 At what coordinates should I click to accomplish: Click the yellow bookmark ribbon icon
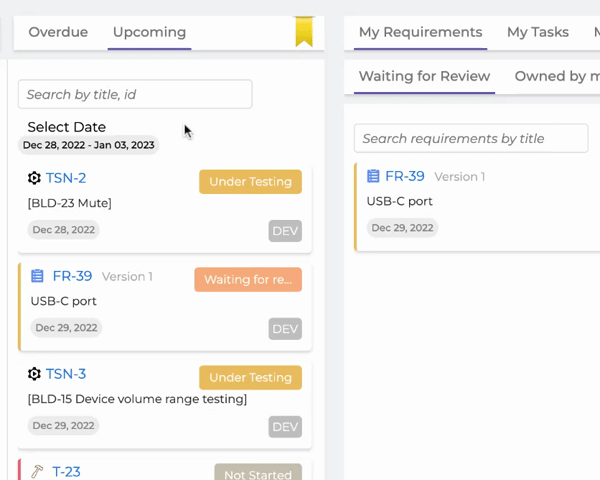[x=304, y=32]
